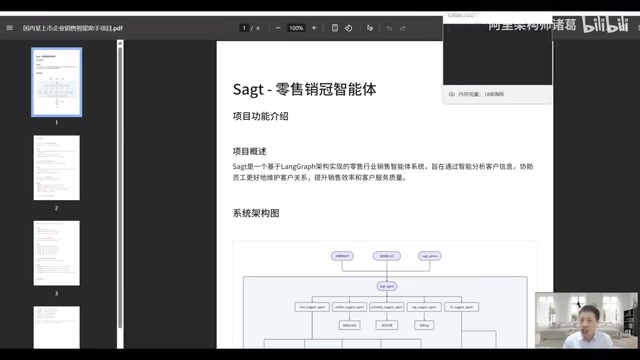
Task: Click the 100% zoom level field
Action: 296,28
